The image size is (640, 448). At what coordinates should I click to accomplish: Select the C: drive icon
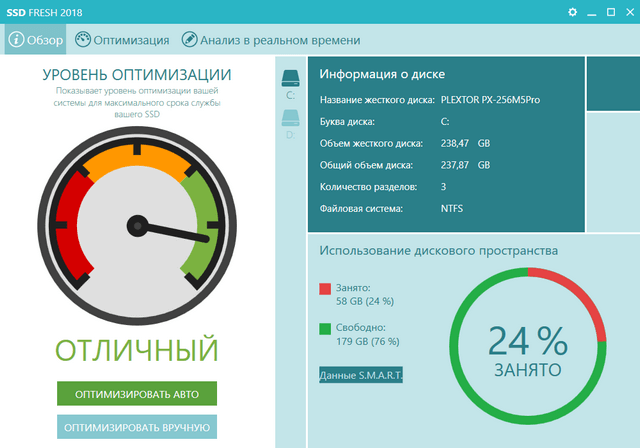290,79
